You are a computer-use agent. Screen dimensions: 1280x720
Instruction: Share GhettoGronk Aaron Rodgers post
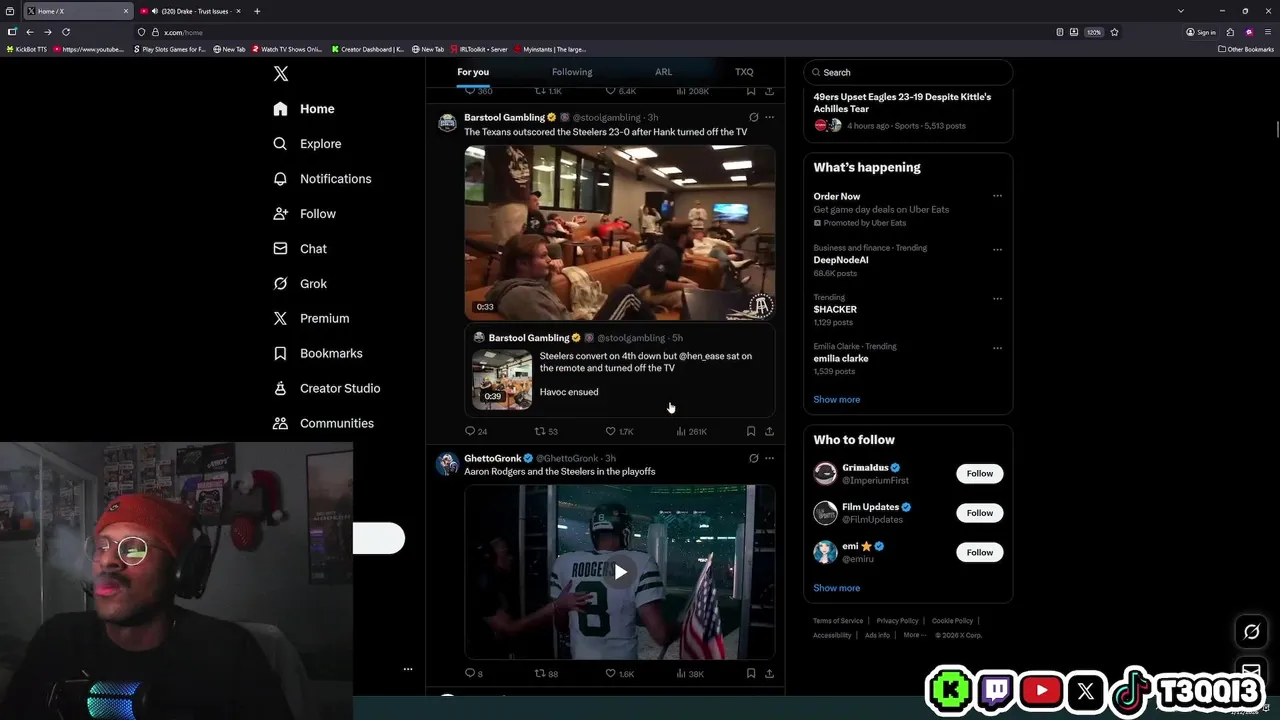769,674
